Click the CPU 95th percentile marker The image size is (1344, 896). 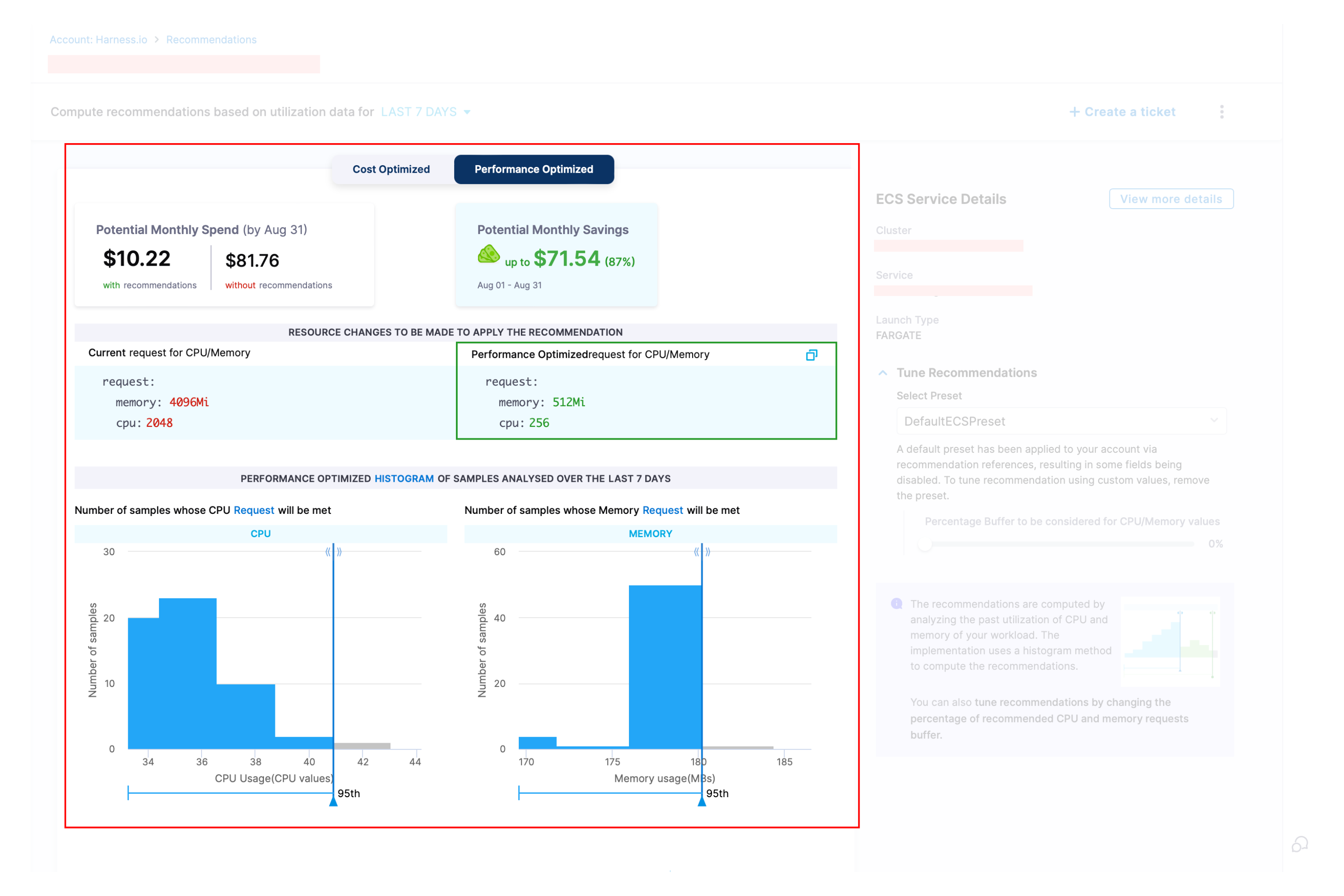coord(333,802)
